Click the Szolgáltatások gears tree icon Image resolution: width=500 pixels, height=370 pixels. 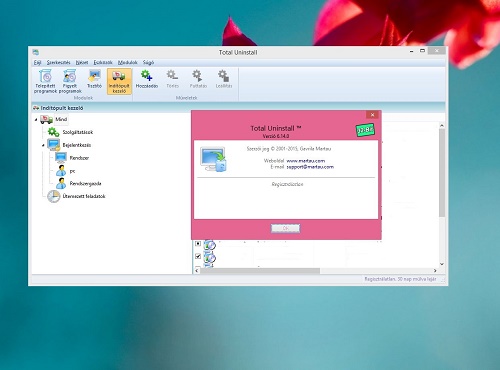53,132
